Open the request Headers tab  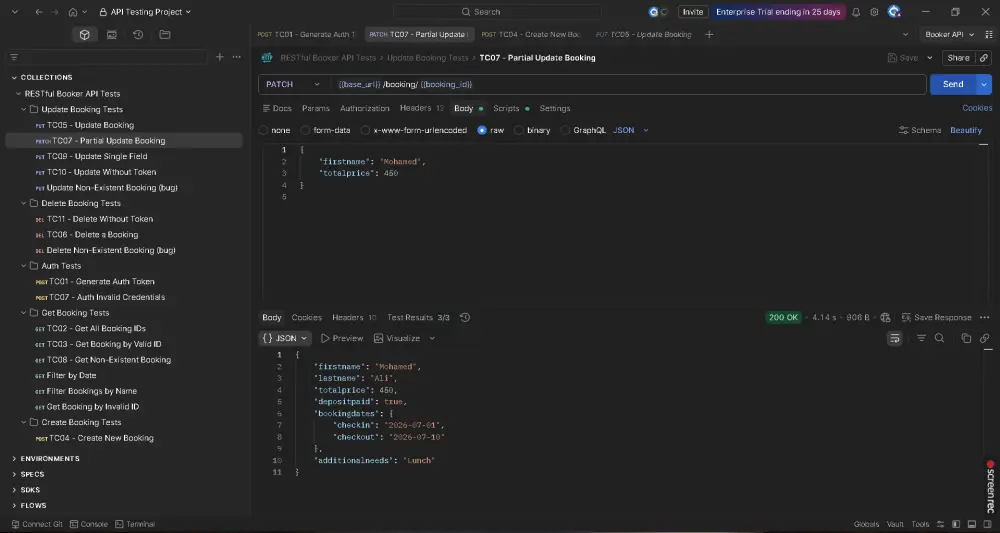(x=422, y=108)
